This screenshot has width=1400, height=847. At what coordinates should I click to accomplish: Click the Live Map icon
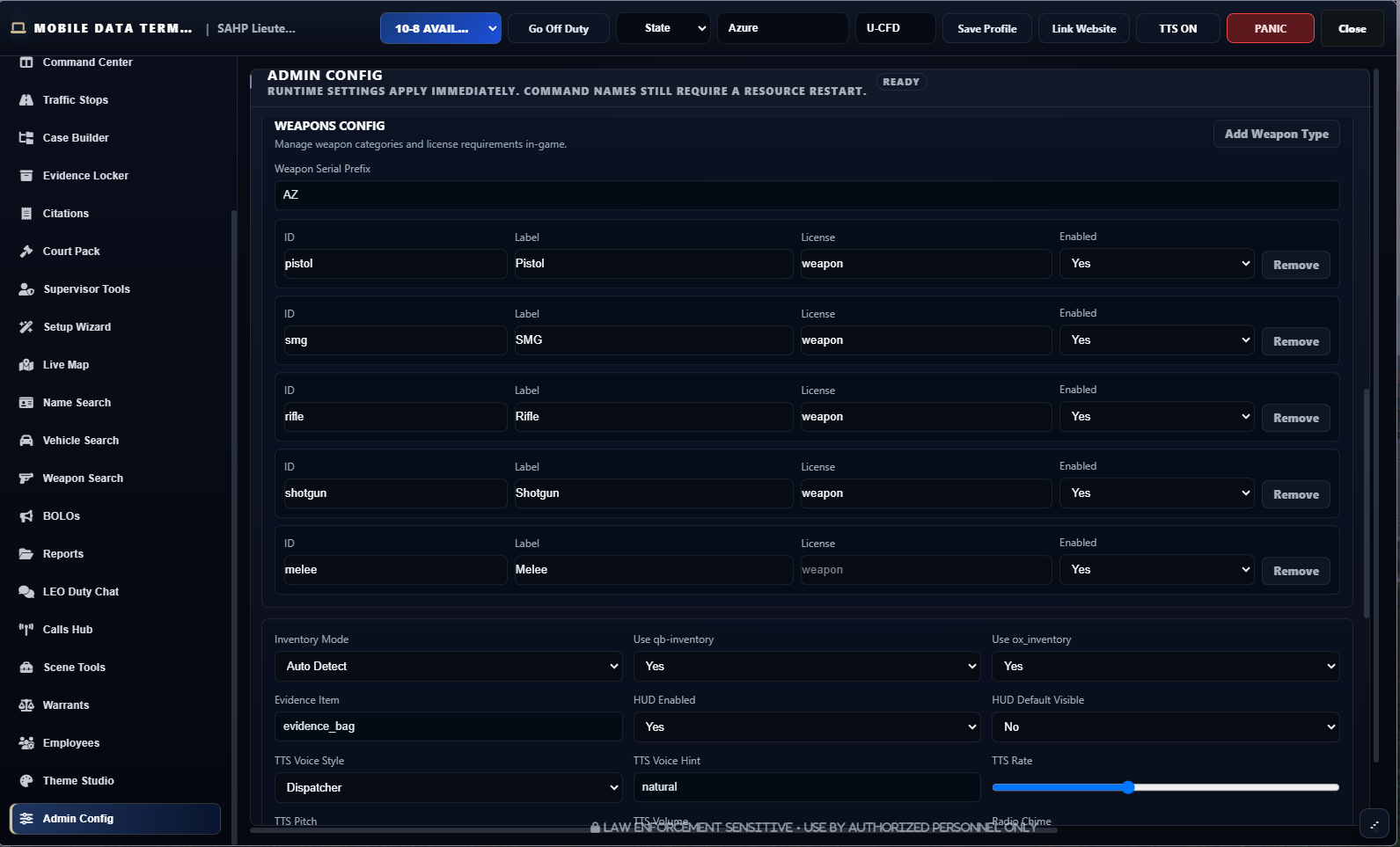(26, 365)
